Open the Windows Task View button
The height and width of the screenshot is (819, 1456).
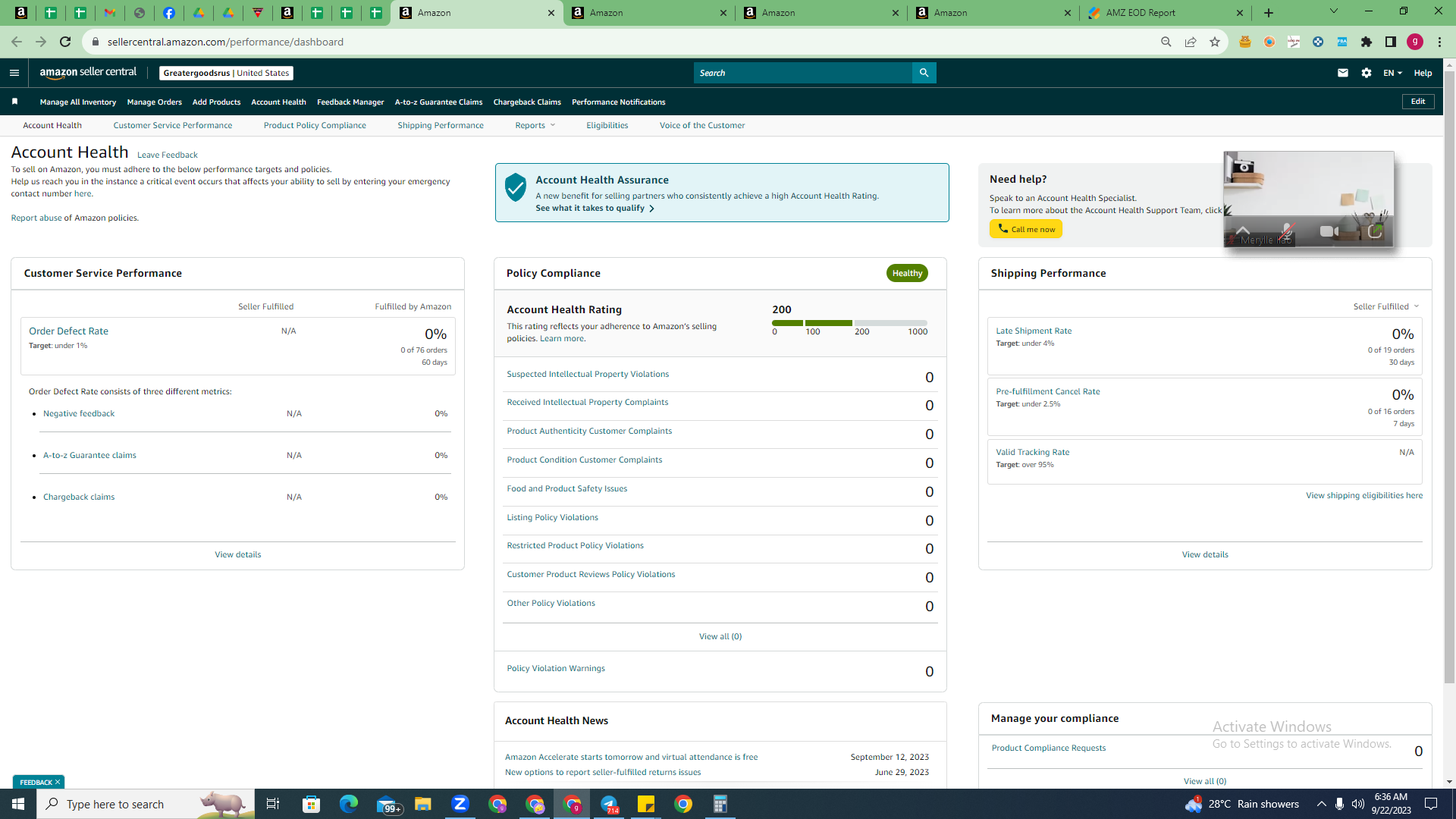coord(273,804)
